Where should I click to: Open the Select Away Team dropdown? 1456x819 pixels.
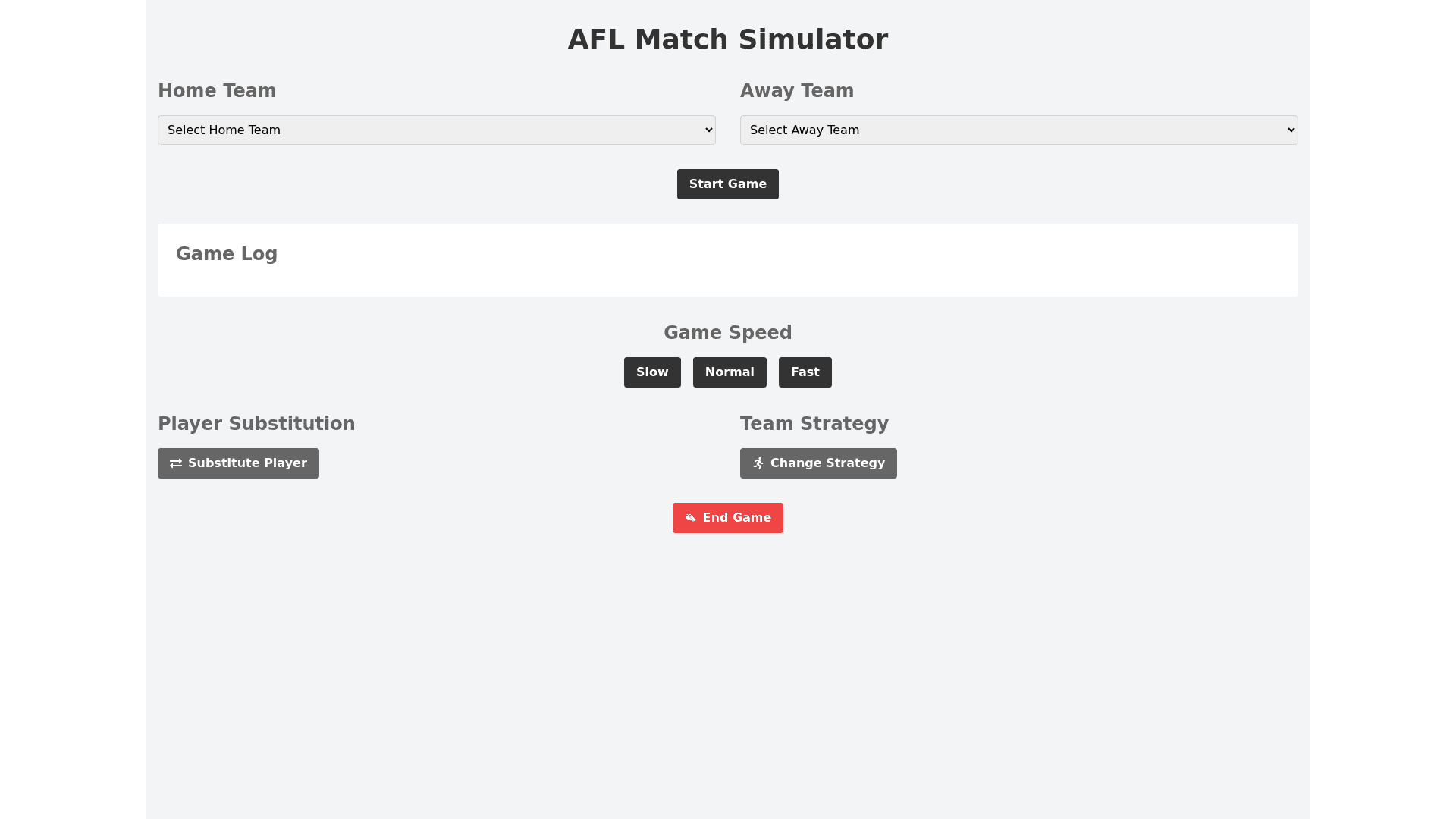click(1018, 130)
